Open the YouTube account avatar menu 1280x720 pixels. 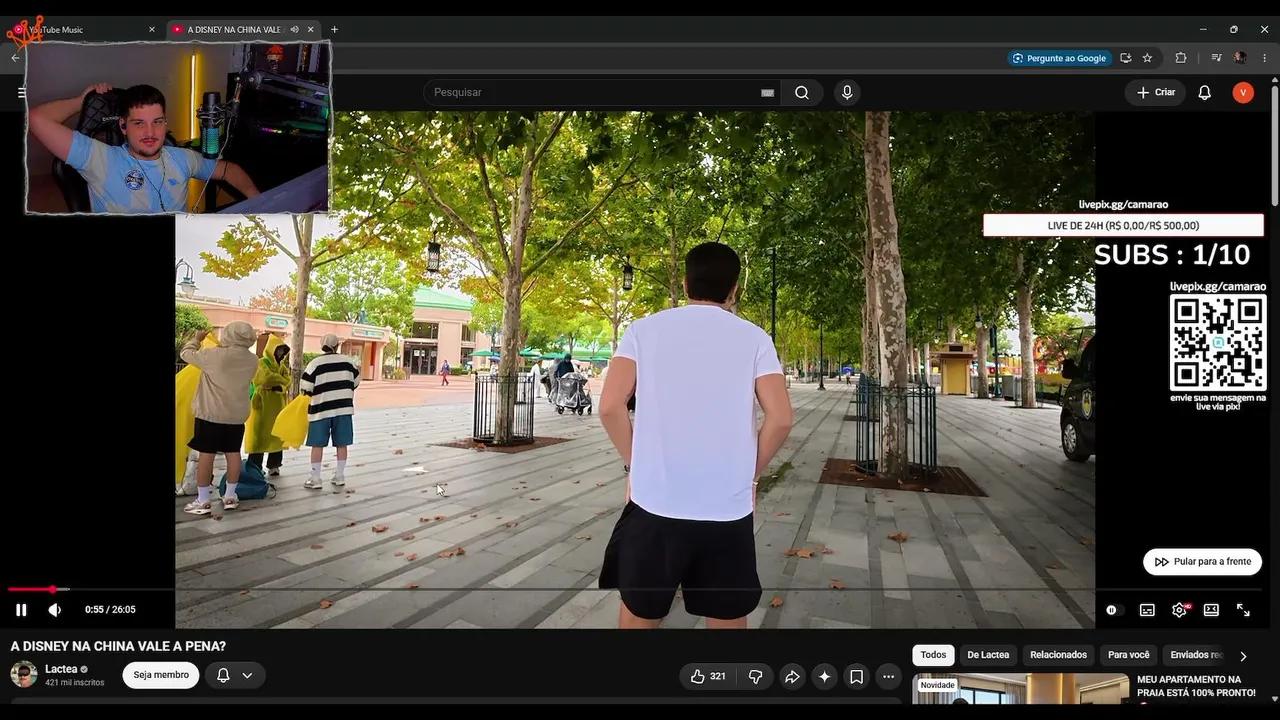click(1243, 93)
